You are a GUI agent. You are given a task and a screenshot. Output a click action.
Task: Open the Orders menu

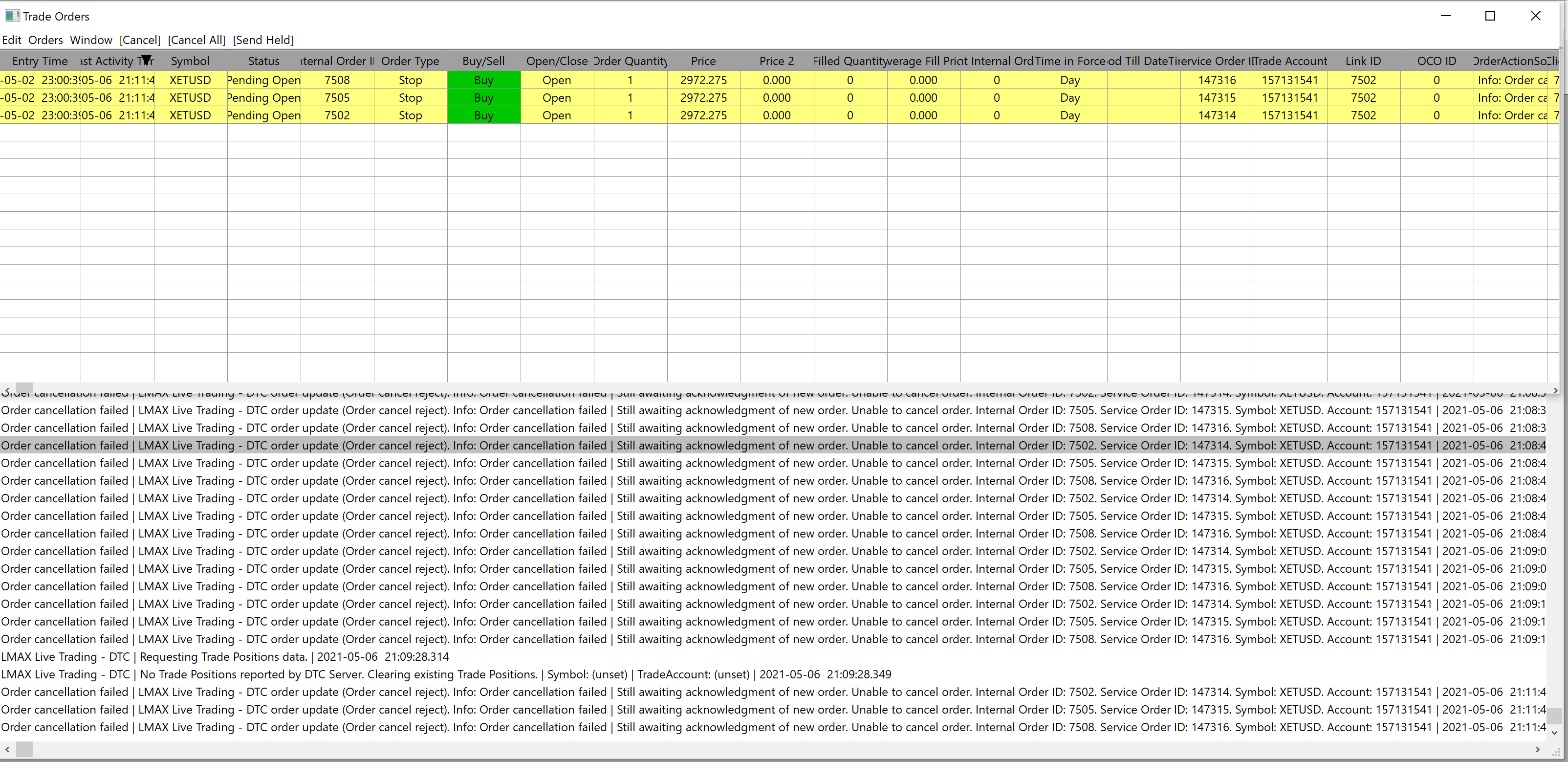pos(45,40)
